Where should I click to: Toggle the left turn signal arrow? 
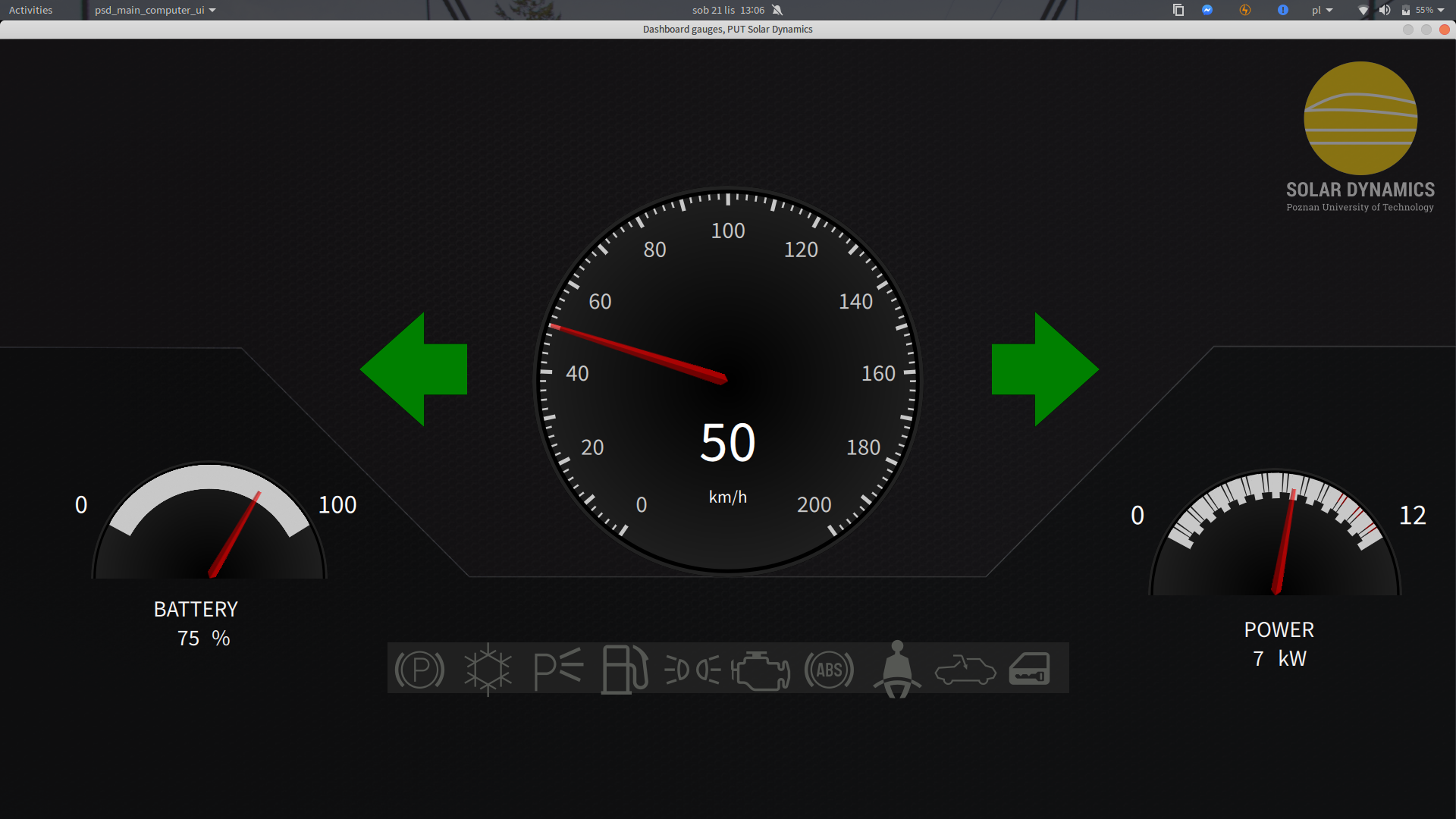[x=413, y=369]
